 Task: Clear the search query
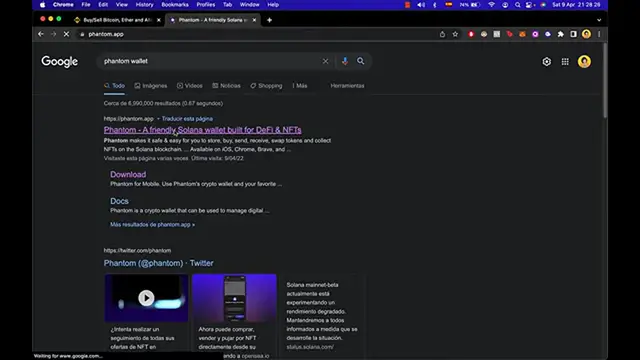(325, 61)
